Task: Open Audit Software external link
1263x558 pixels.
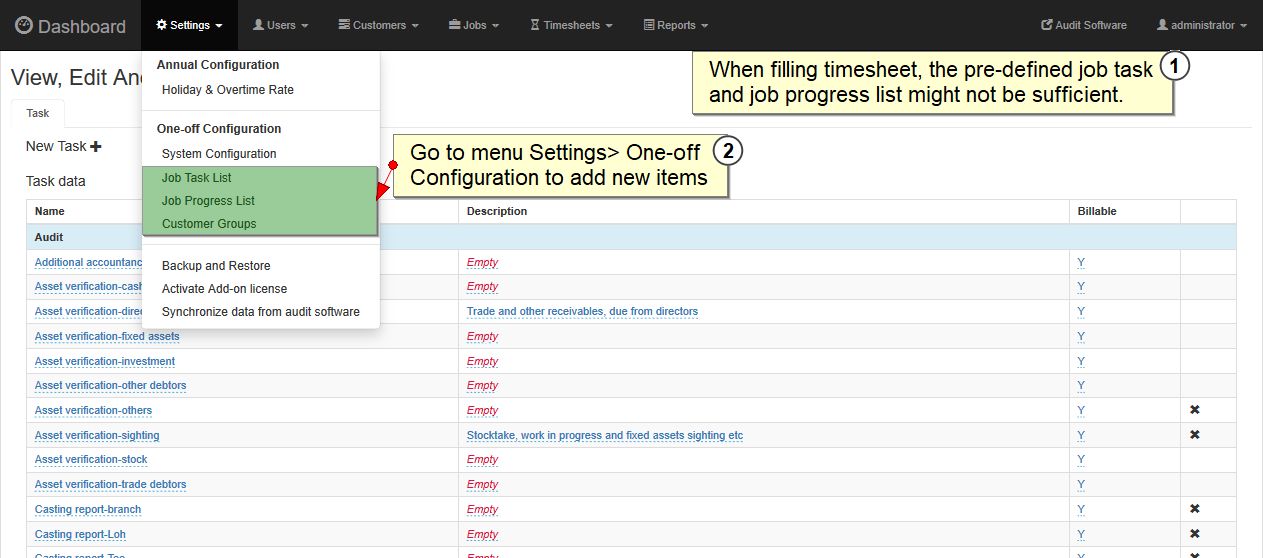Action: 1083,25
